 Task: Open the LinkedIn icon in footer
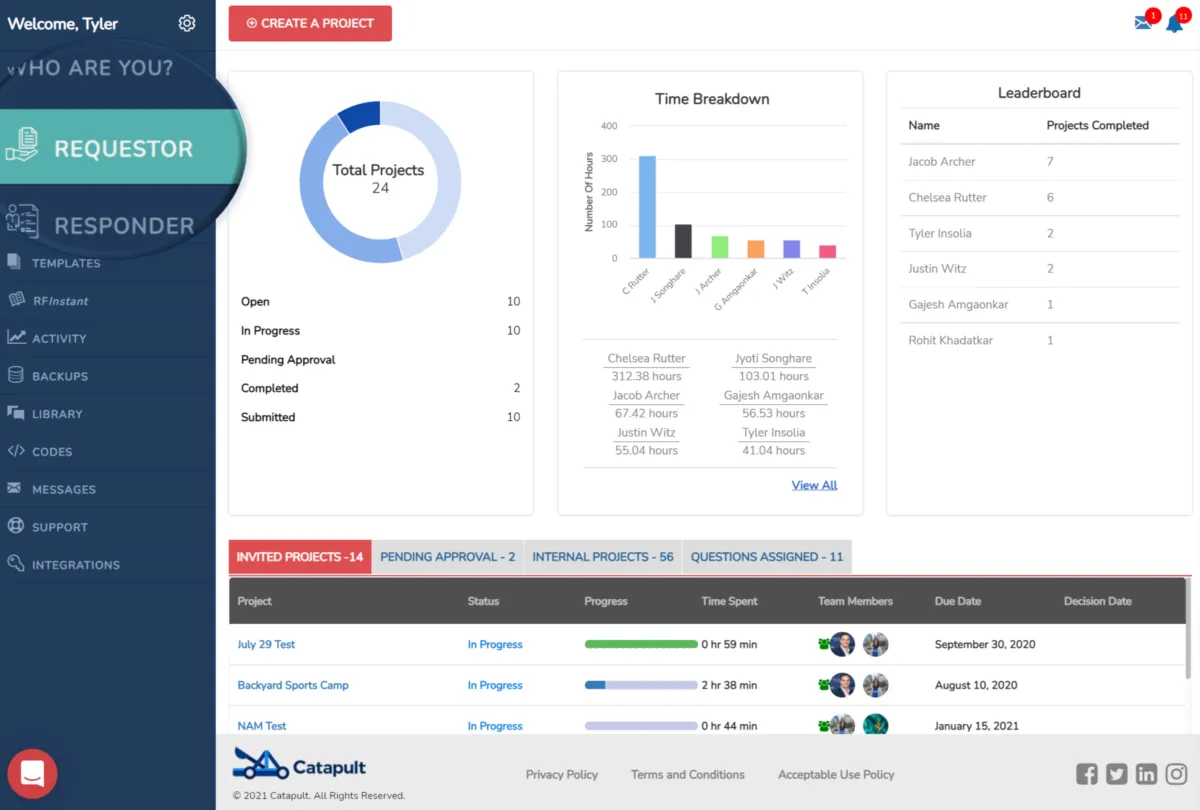[1146, 773]
